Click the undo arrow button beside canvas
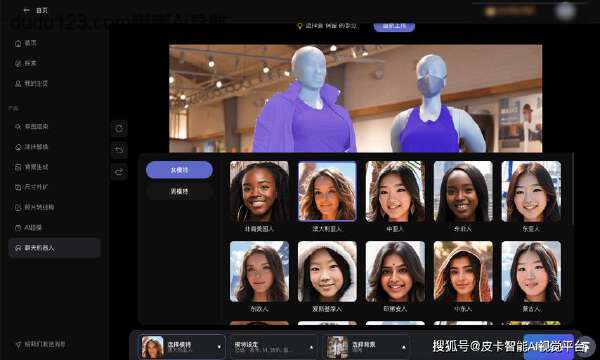Viewport: 600px width, 360px height. (x=119, y=150)
